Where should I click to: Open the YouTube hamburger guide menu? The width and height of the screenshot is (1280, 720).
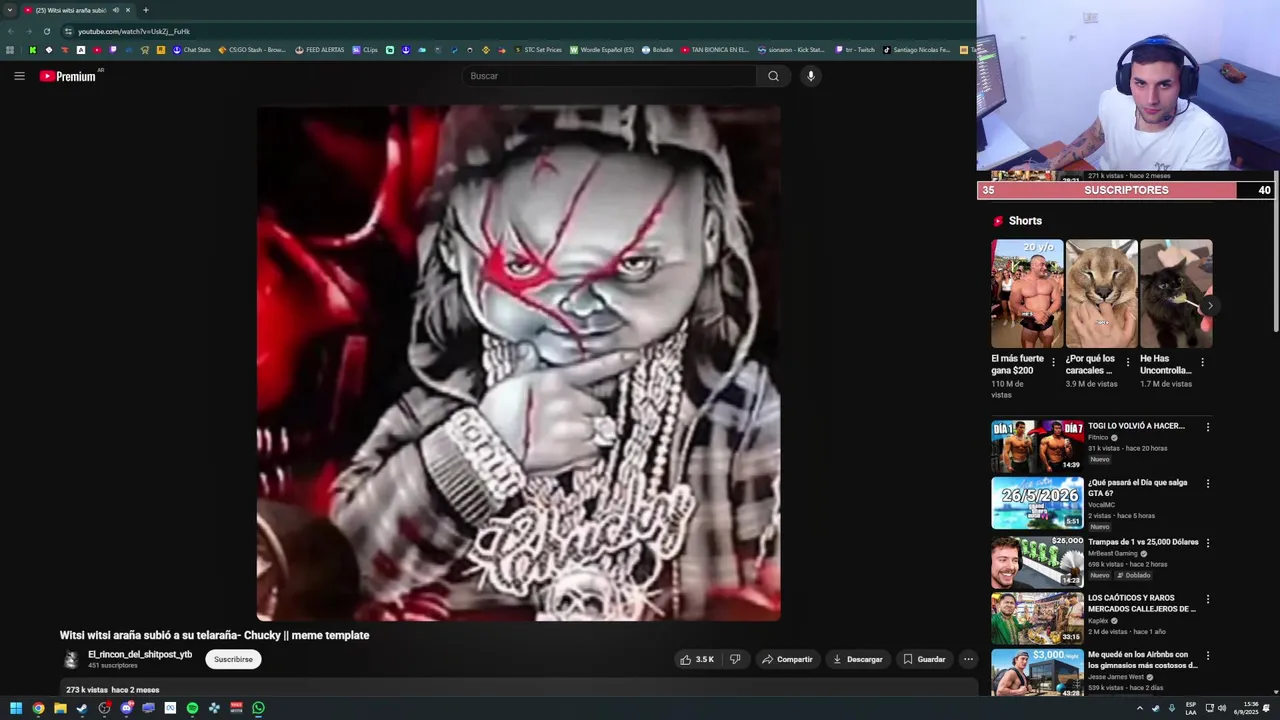click(19, 76)
